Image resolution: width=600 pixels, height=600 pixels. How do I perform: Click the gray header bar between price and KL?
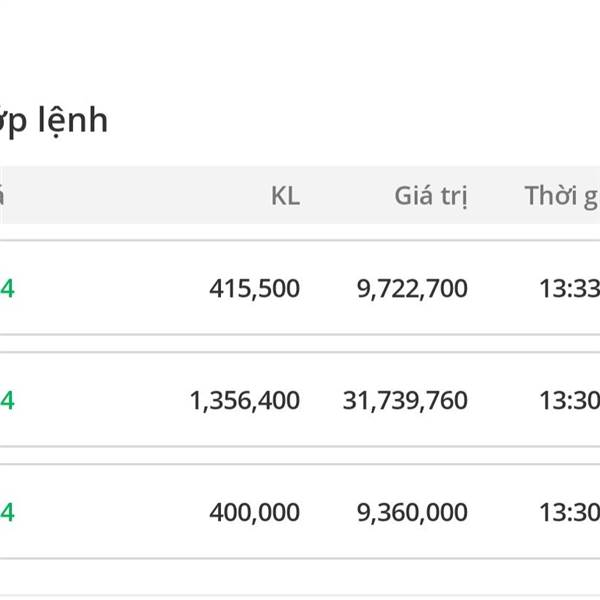[x=138, y=195]
